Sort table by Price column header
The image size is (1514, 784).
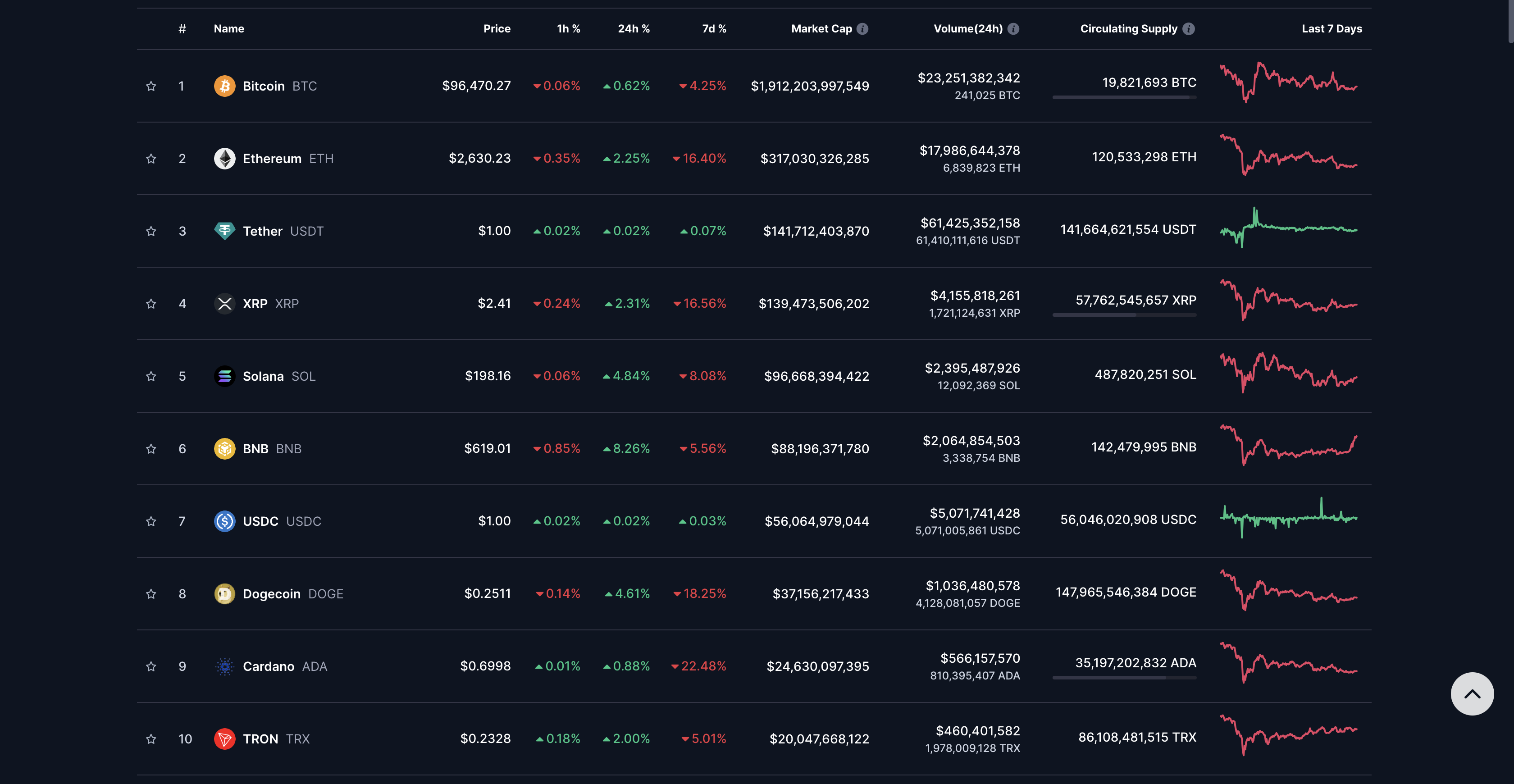pos(497,29)
